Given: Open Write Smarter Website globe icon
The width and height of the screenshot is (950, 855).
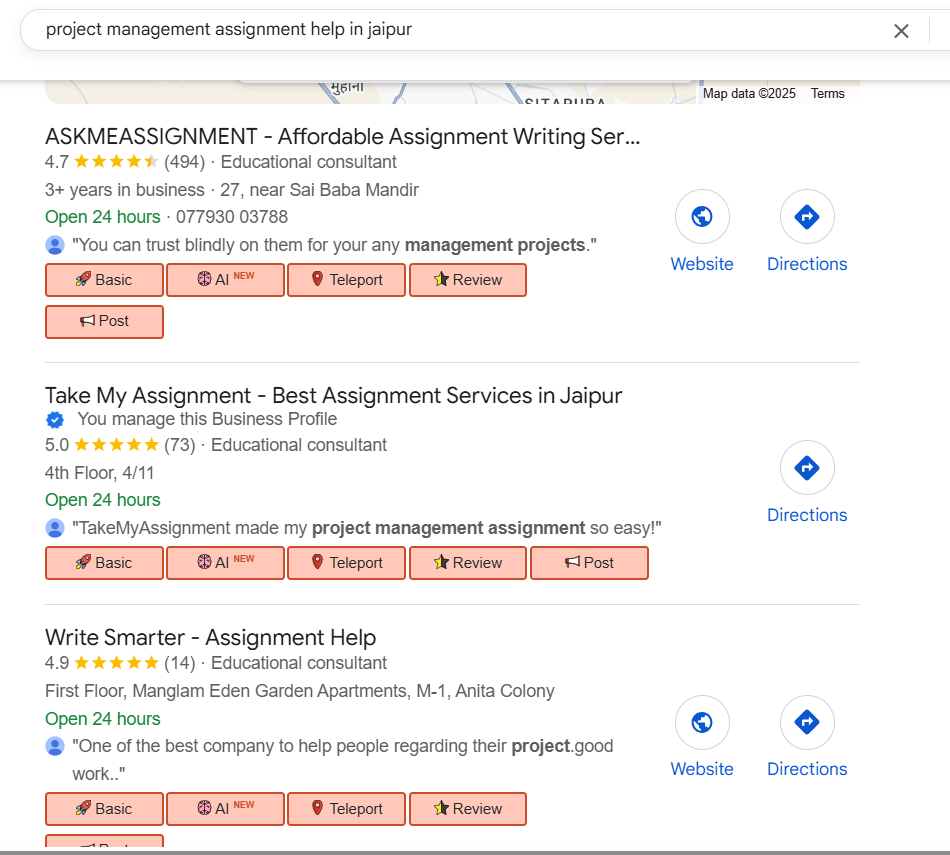Looking at the screenshot, I should (702, 722).
